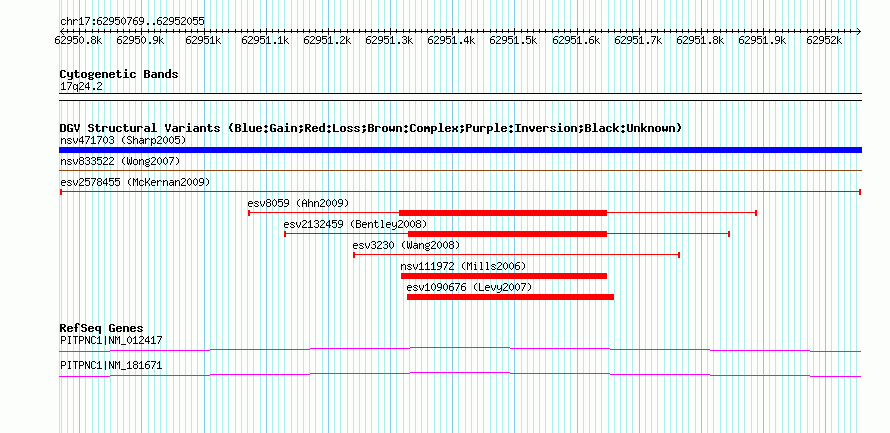
Task: Select the esv1090676 red loss bar
Action: click(x=510, y=297)
